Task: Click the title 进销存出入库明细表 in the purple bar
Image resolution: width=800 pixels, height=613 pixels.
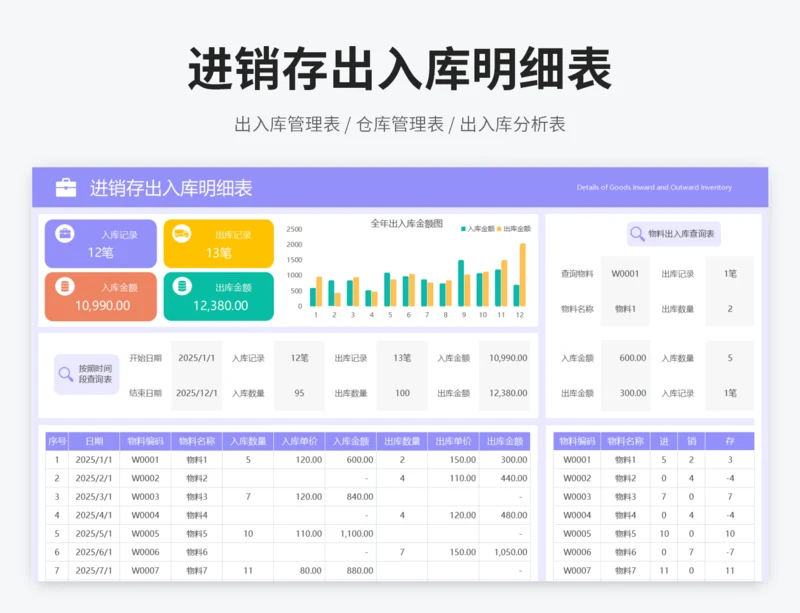Action: point(171,188)
